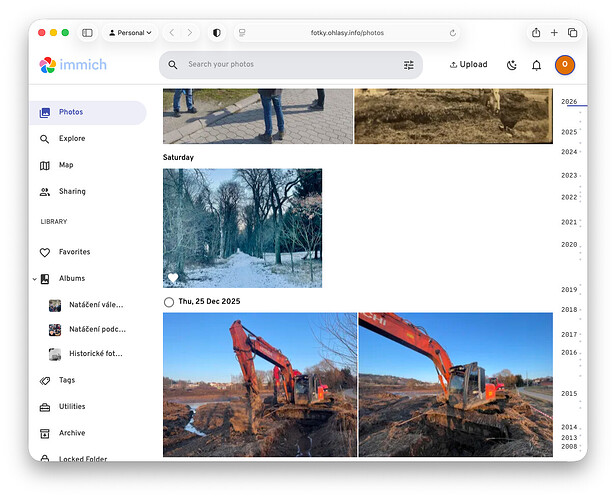Click the Immich logo
The height and width of the screenshot is (499, 616).
[73, 65]
